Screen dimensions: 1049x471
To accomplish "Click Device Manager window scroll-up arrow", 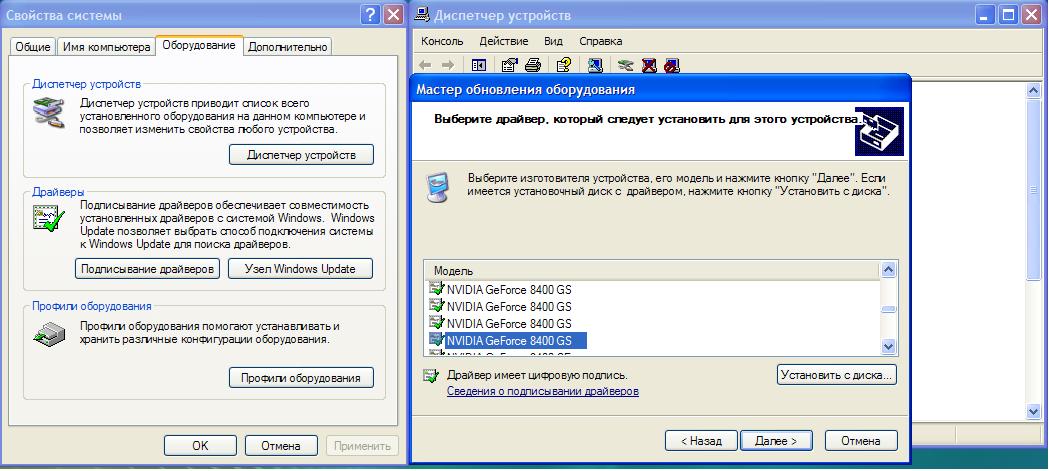I will pos(1032,92).
